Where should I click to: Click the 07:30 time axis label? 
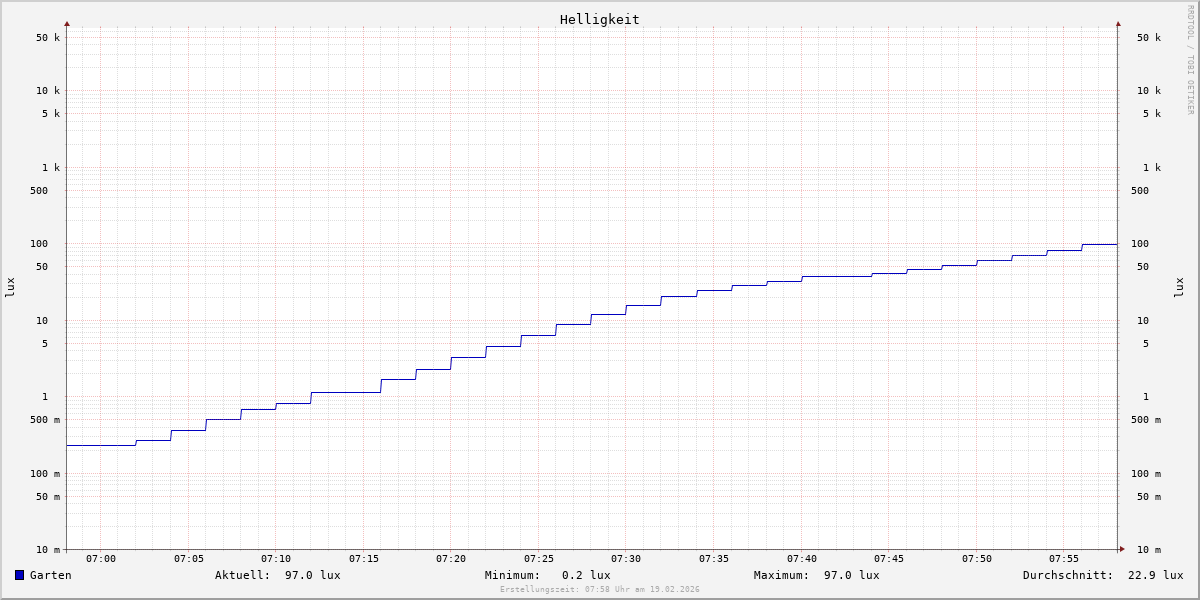tap(626, 559)
